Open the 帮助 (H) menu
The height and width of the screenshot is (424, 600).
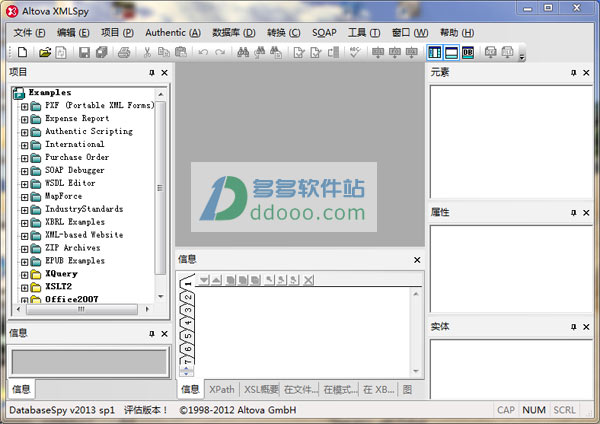pos(457,33)
